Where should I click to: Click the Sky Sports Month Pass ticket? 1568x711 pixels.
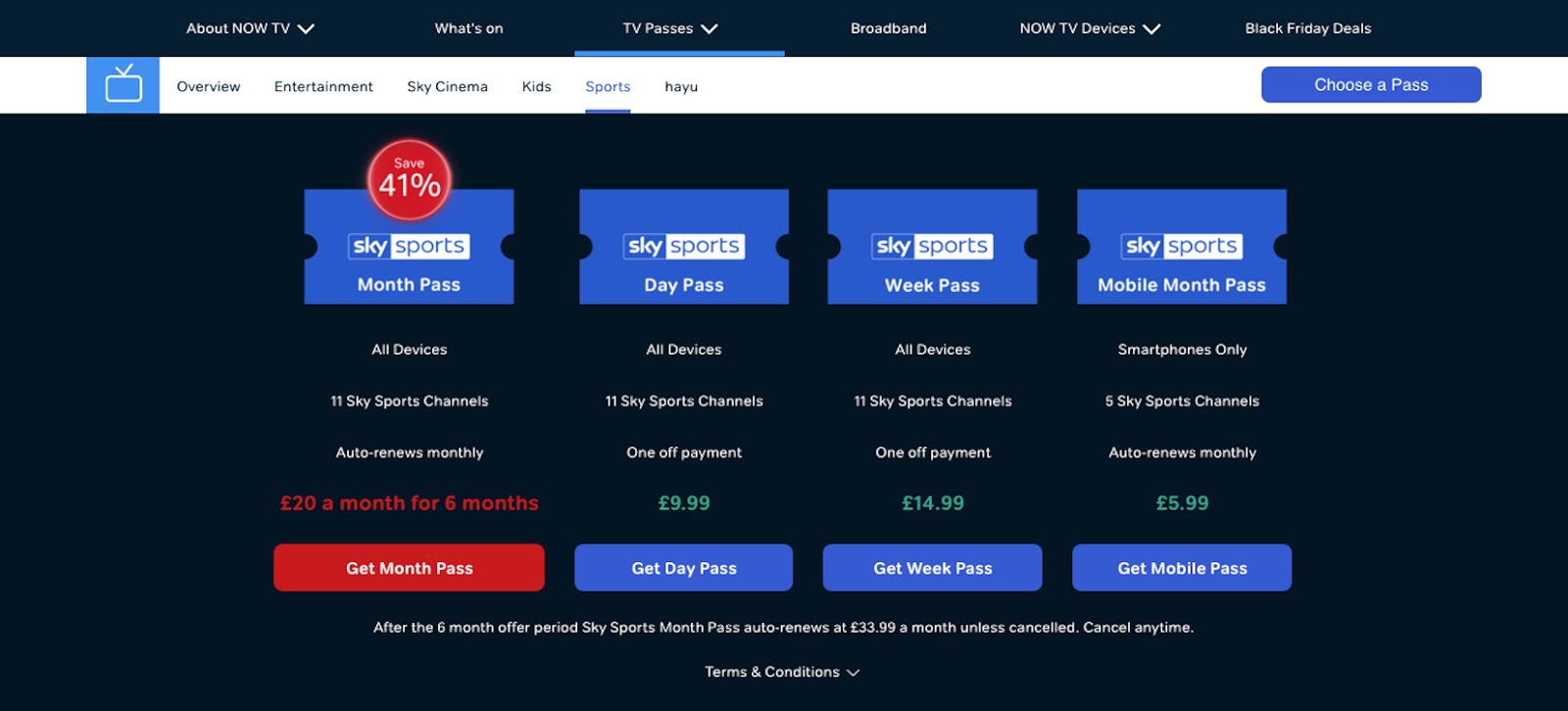tap(409, 247)
